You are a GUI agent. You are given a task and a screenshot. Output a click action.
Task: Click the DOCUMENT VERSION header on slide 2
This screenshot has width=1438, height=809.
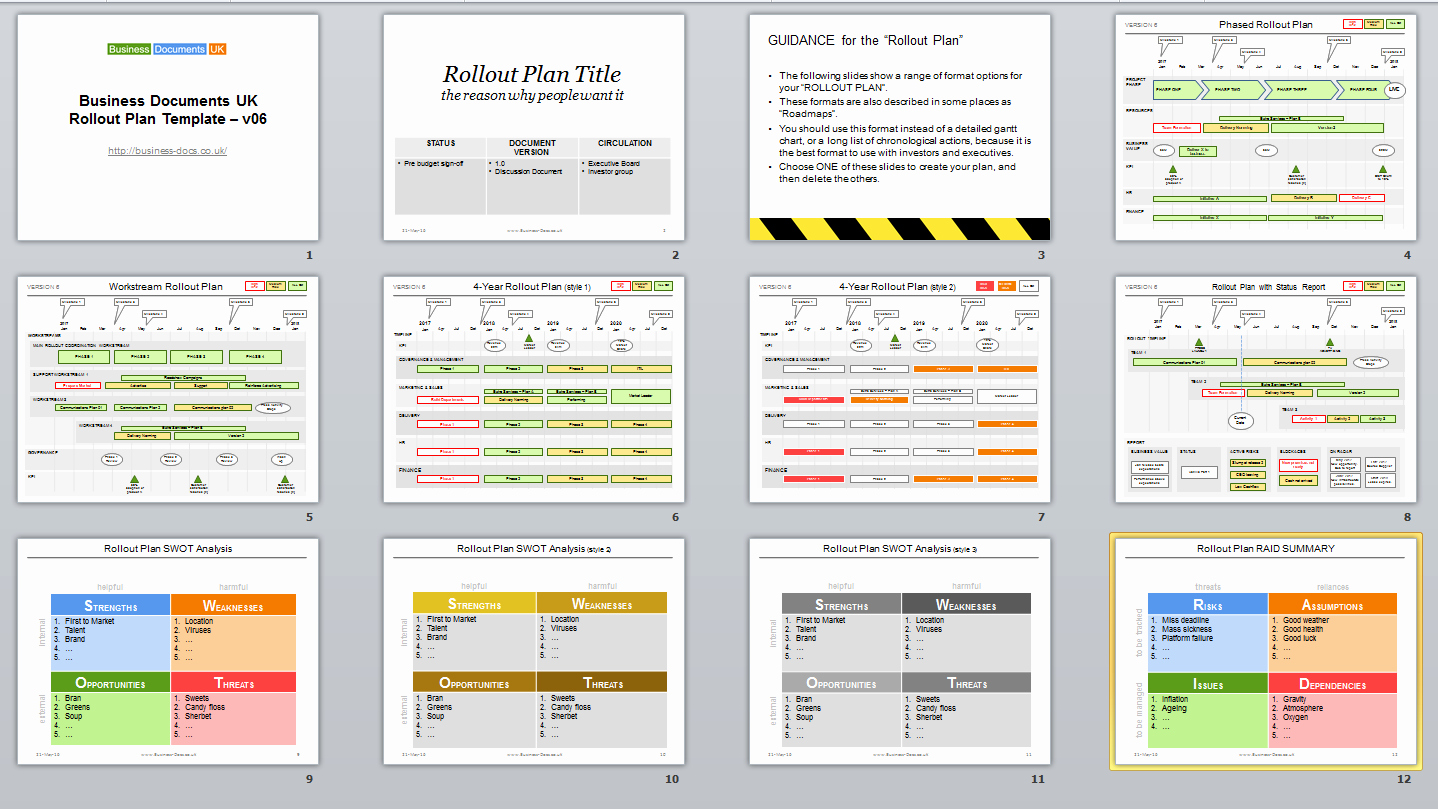coord(532,147)
